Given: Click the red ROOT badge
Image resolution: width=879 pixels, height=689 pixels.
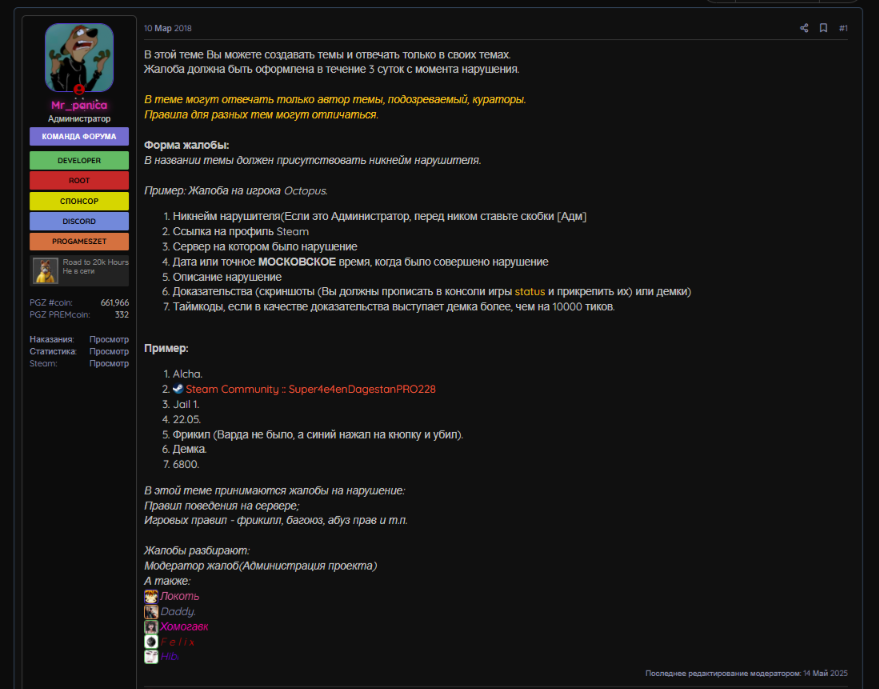Looking at the screenshot, I should [x=79, y=181].
